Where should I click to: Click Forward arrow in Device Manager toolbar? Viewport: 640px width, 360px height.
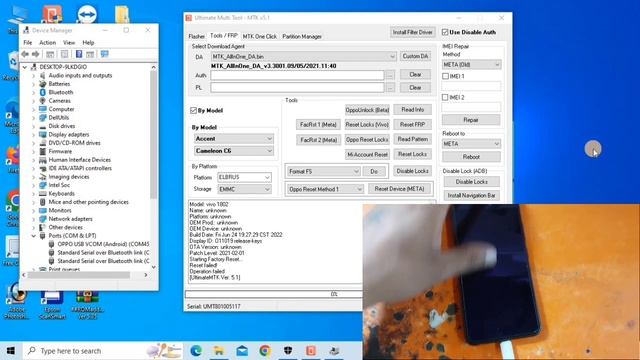point(36,54)
